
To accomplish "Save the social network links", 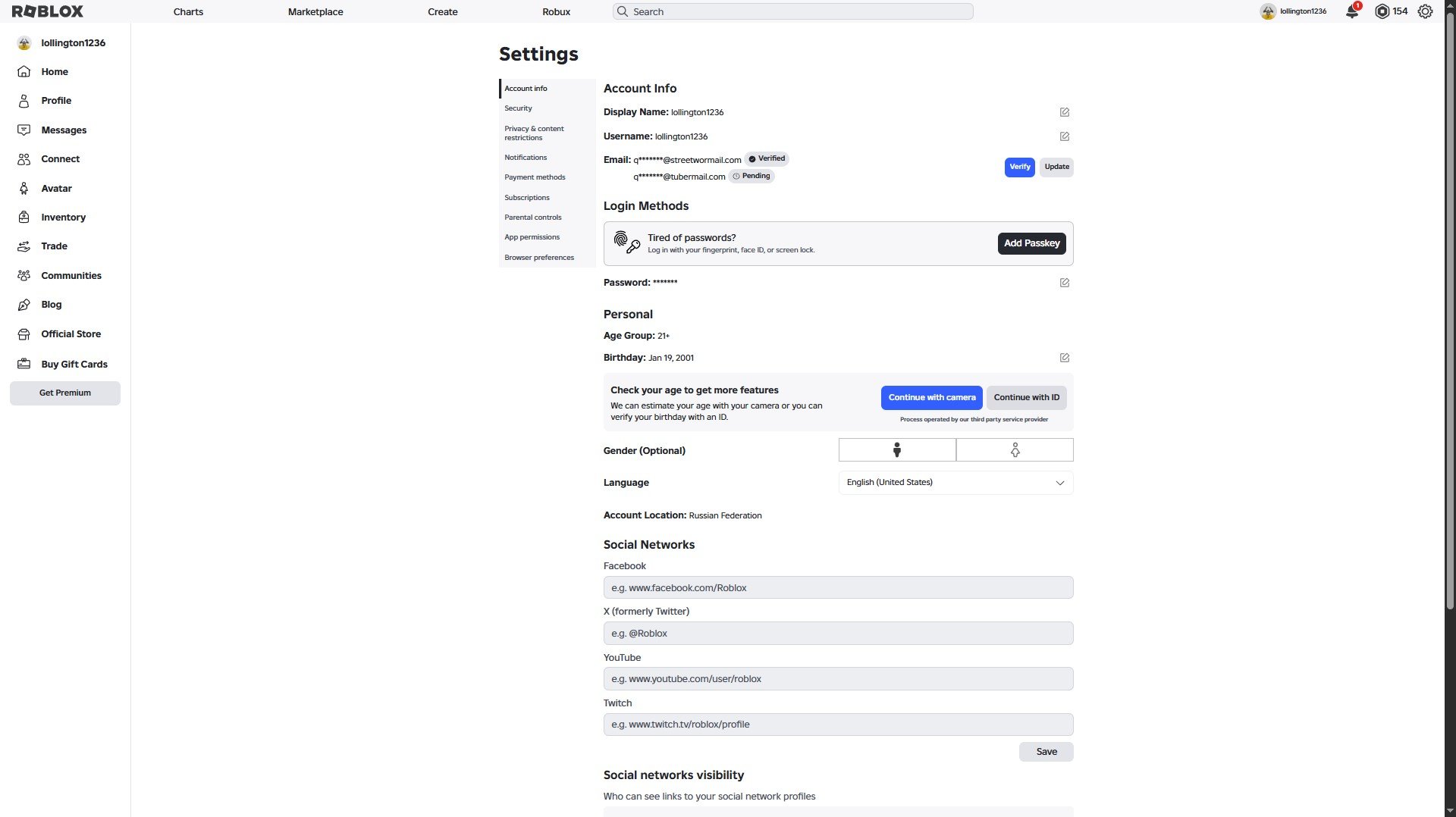I will tap(1046, 752).
